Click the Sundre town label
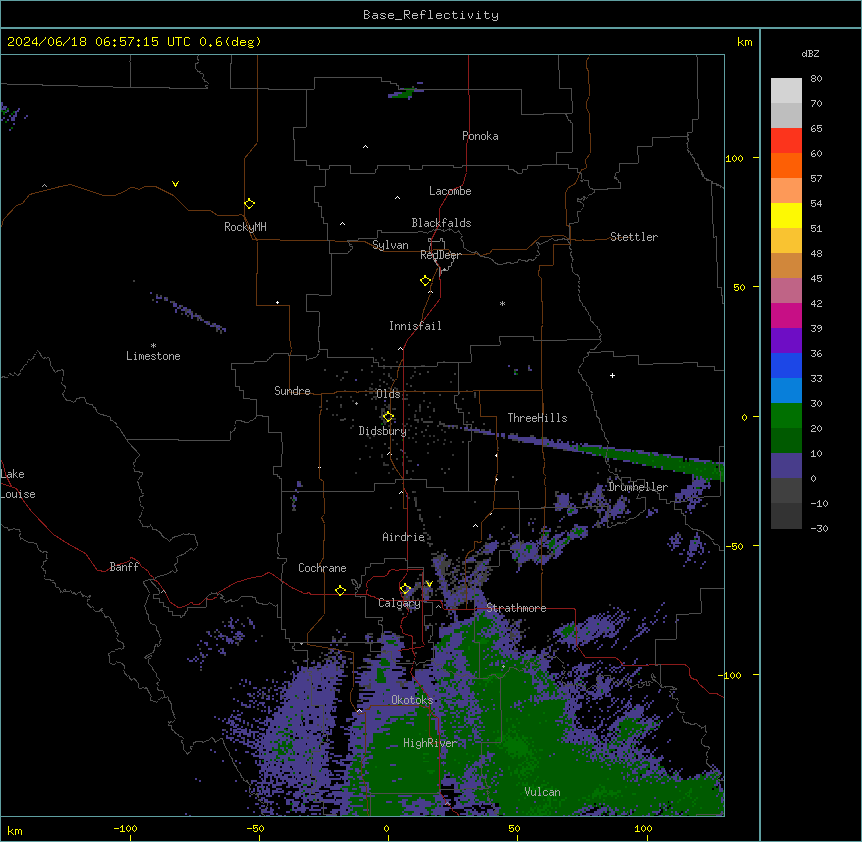This screenshot has height=842, width=862. [292, 391]
